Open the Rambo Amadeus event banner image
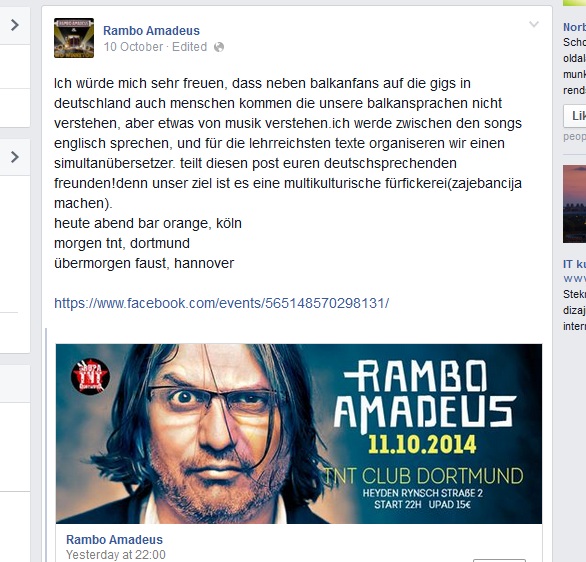 pos(299,433)
